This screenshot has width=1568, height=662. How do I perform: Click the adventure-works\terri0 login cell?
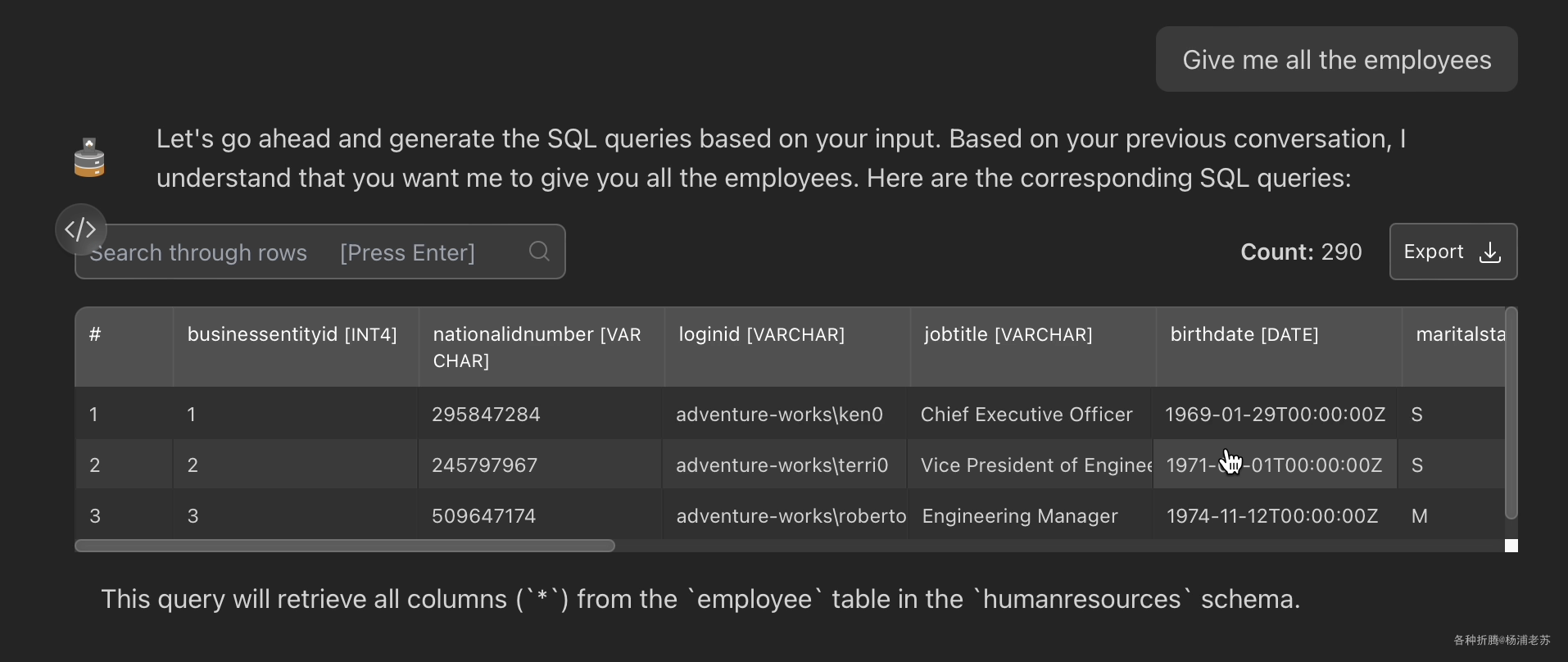tap(782, 465)
